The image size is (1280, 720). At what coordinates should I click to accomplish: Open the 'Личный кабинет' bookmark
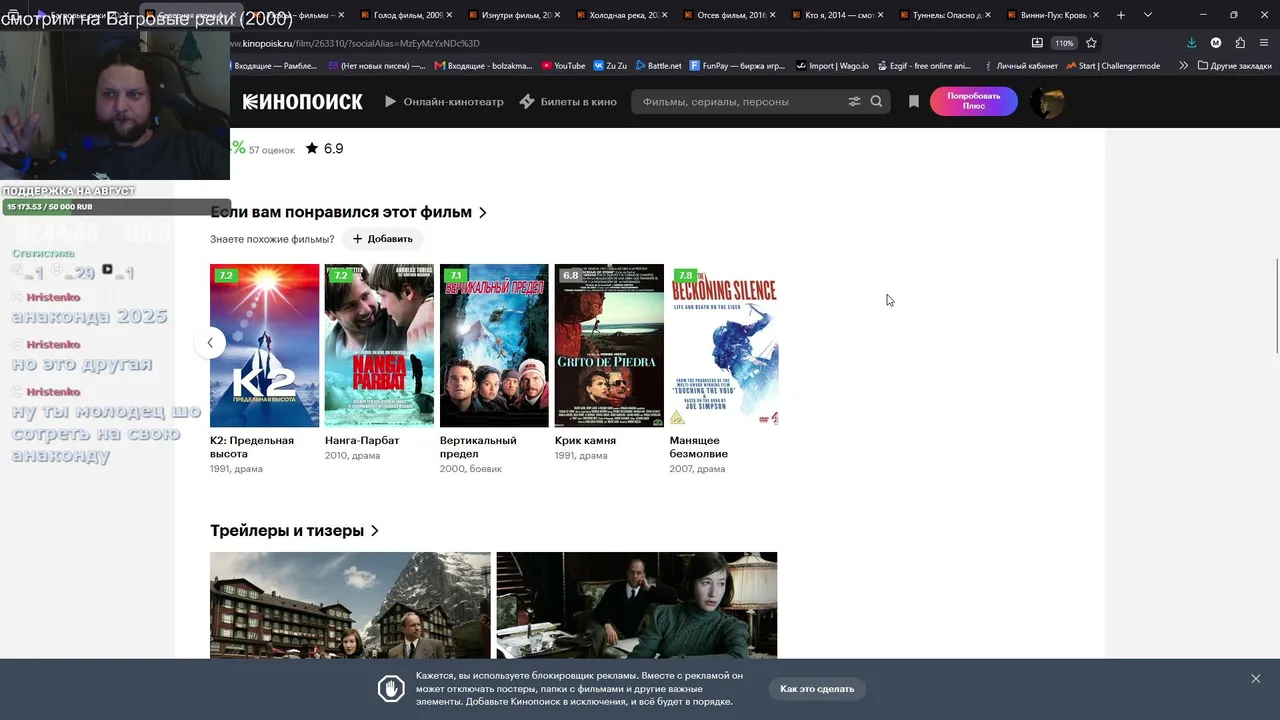click(1019, 66)
